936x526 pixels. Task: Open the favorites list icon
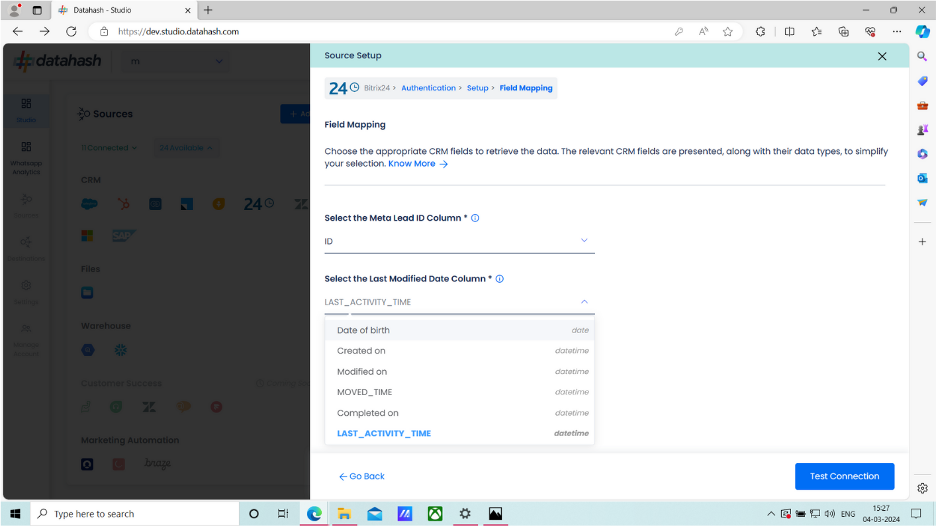click(816, 32)
